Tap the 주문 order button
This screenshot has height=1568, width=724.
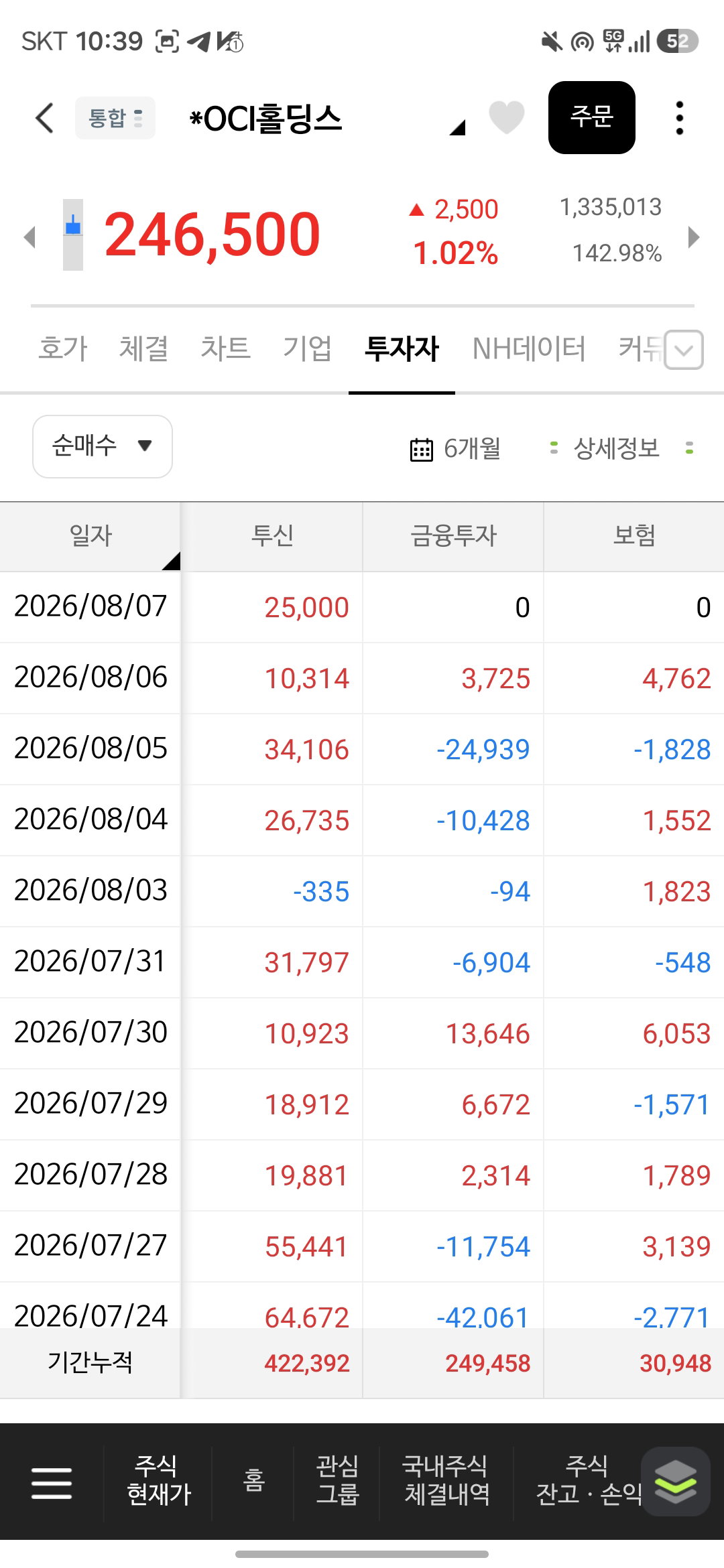[592, 117]
